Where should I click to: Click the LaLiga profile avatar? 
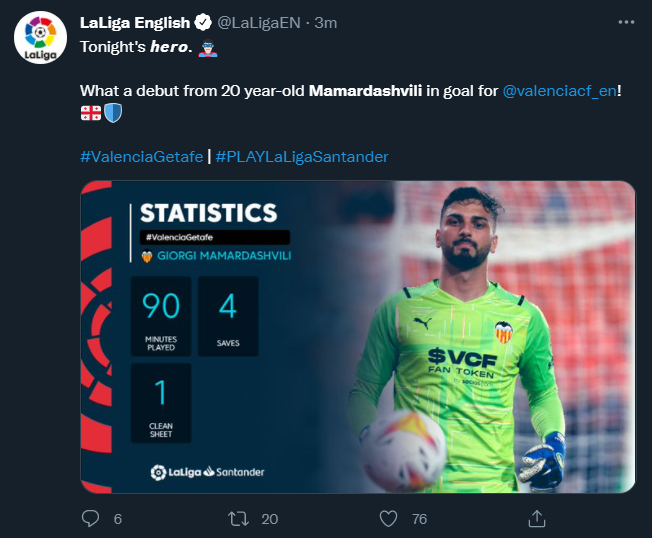click(x=40, y=42)
